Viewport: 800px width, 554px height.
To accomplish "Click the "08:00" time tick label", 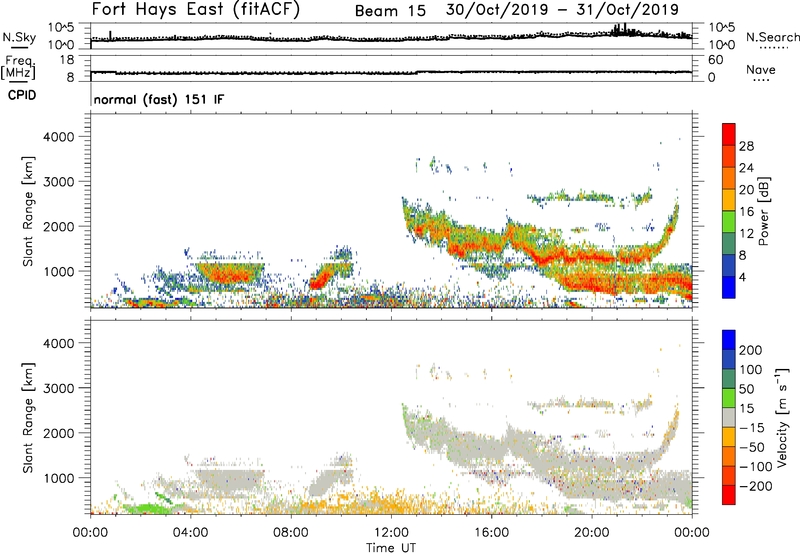I will pos(291,533).
